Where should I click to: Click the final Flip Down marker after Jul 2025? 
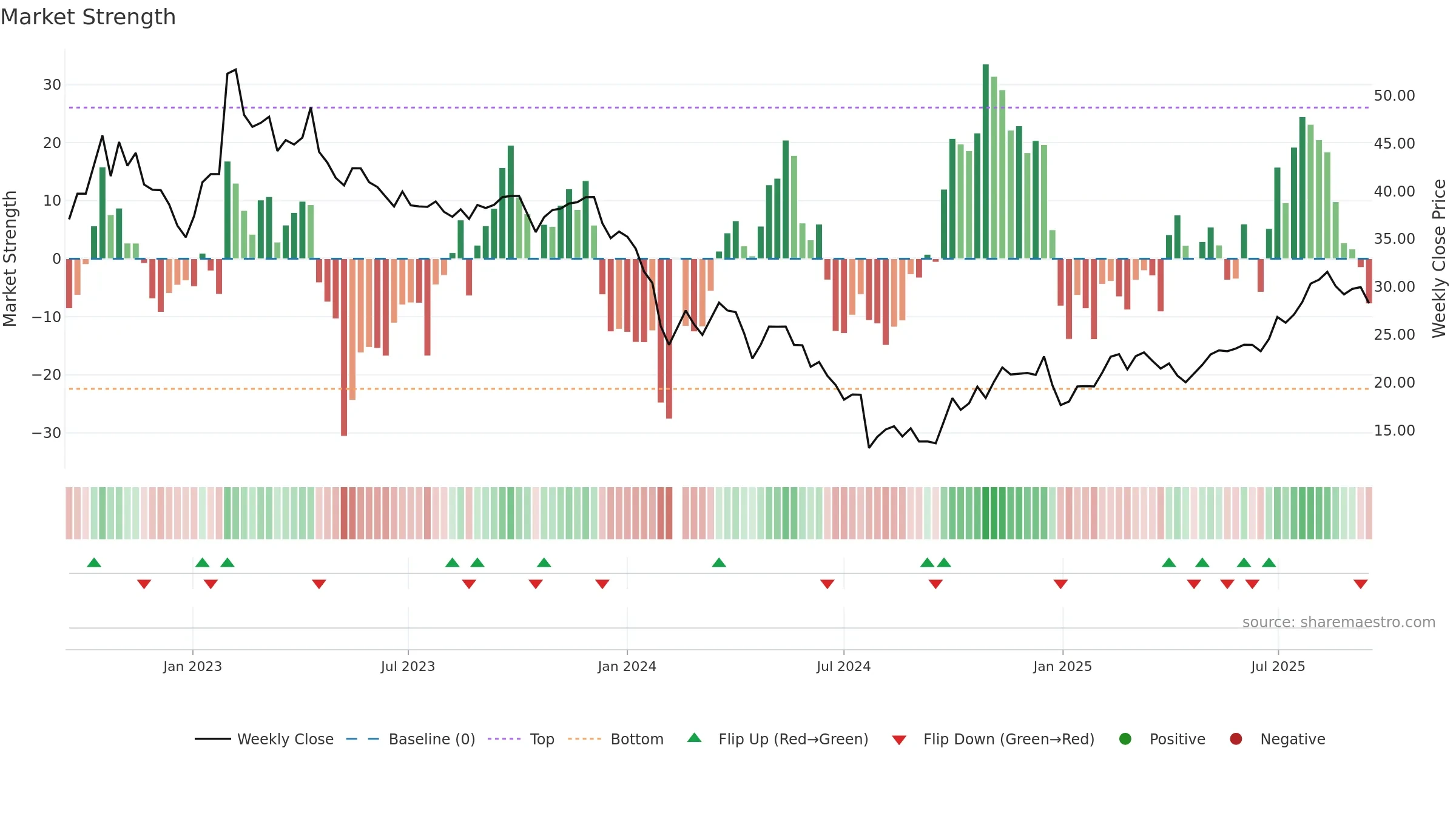pos(1360,584)
